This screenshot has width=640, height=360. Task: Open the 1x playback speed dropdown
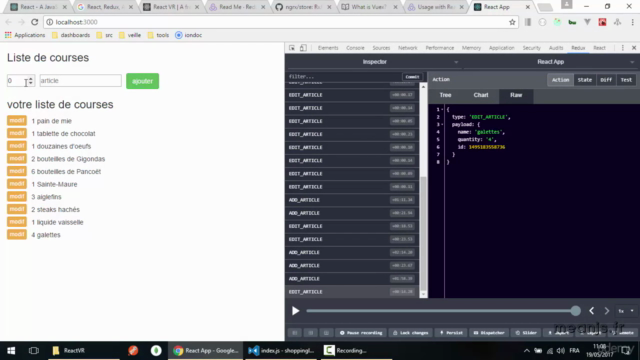pyautogui.click(x=626, y=311)
